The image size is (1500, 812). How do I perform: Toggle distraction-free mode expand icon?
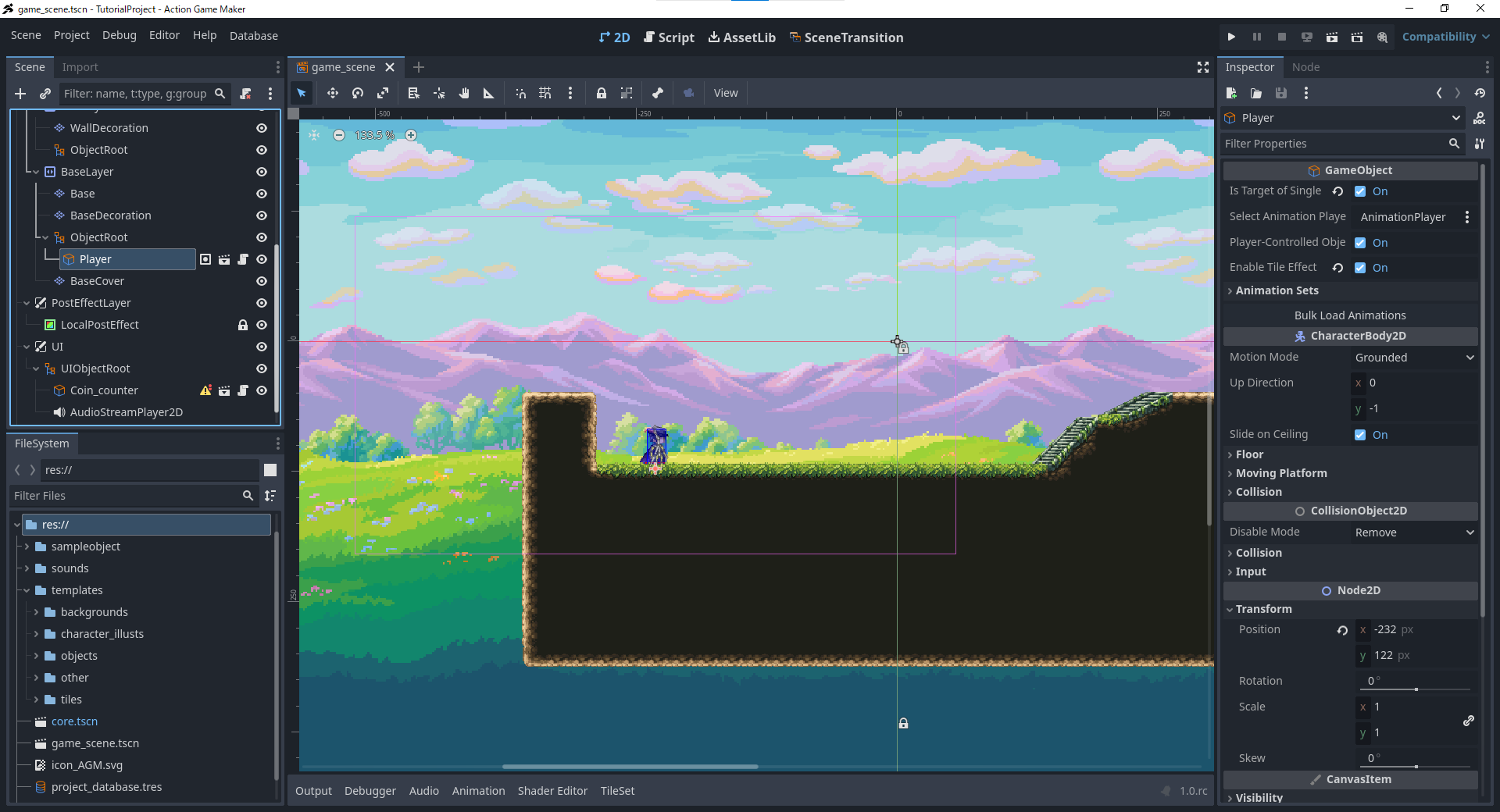coord(1203,67)
